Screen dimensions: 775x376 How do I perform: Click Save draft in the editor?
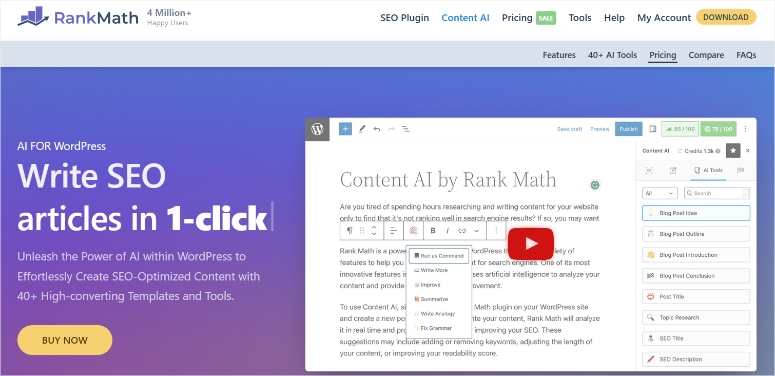[569, 129]
